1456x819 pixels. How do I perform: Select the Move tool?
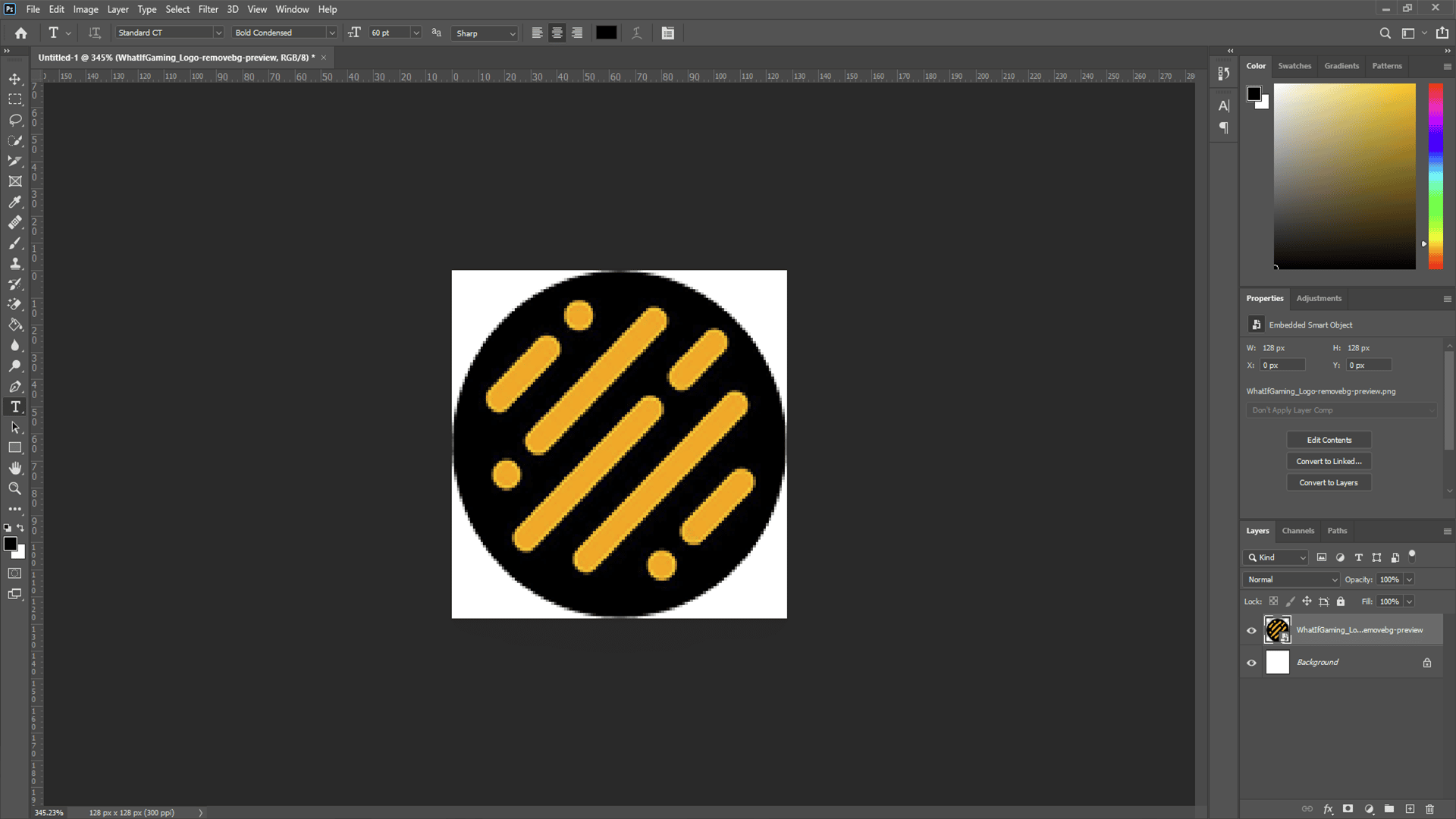15,79
